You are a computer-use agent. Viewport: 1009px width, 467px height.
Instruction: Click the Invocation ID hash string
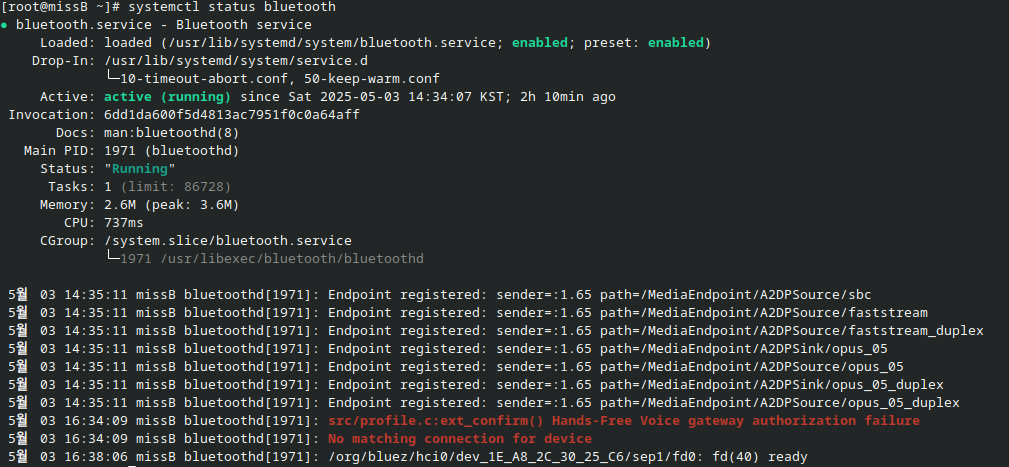[x=232, y=115]
